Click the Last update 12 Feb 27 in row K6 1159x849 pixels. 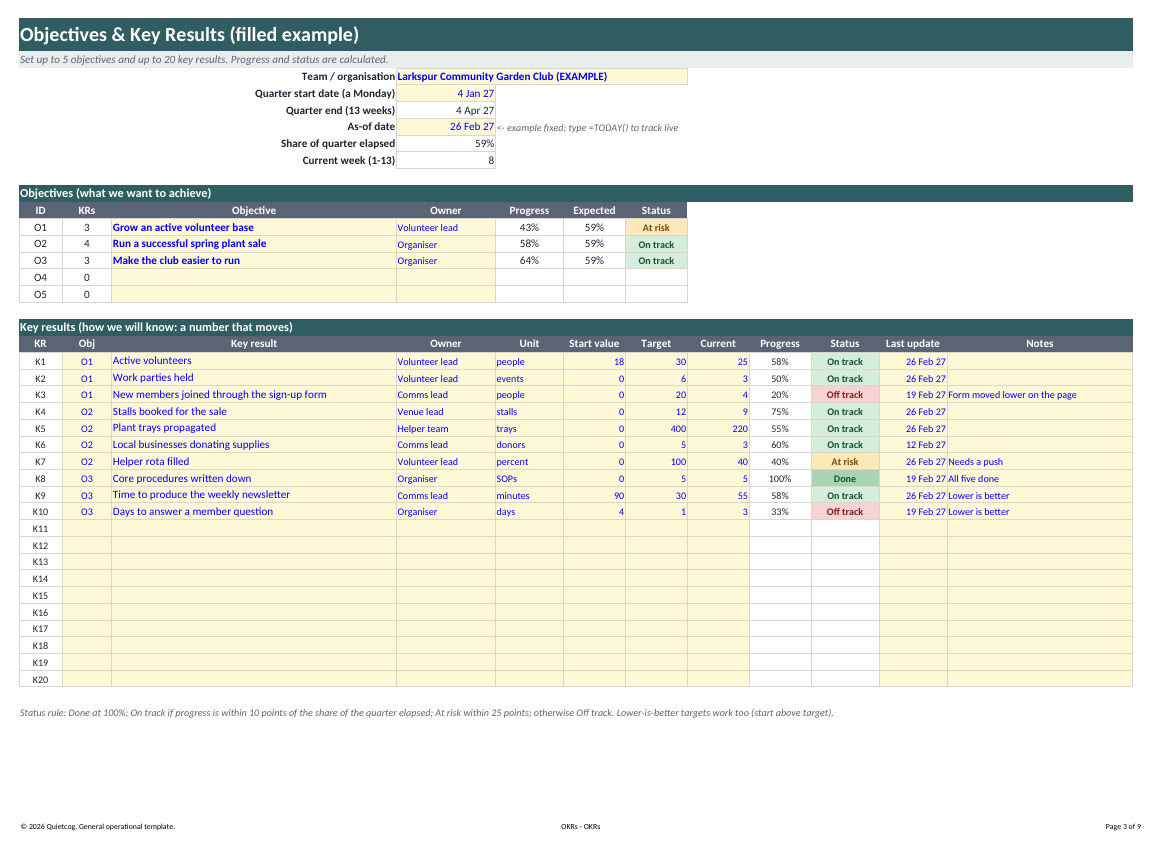click(x=913, y=445)
